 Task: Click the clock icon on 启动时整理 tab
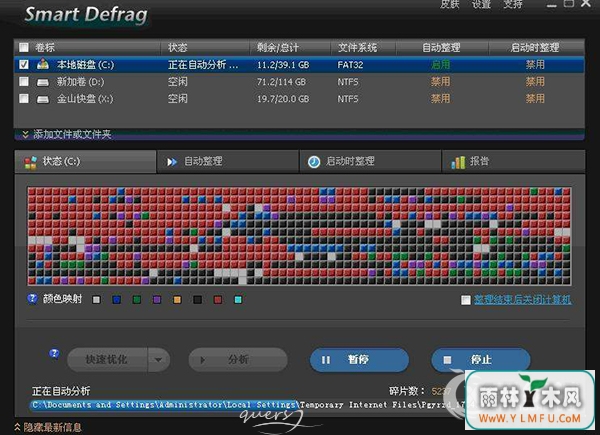[314, 162]
